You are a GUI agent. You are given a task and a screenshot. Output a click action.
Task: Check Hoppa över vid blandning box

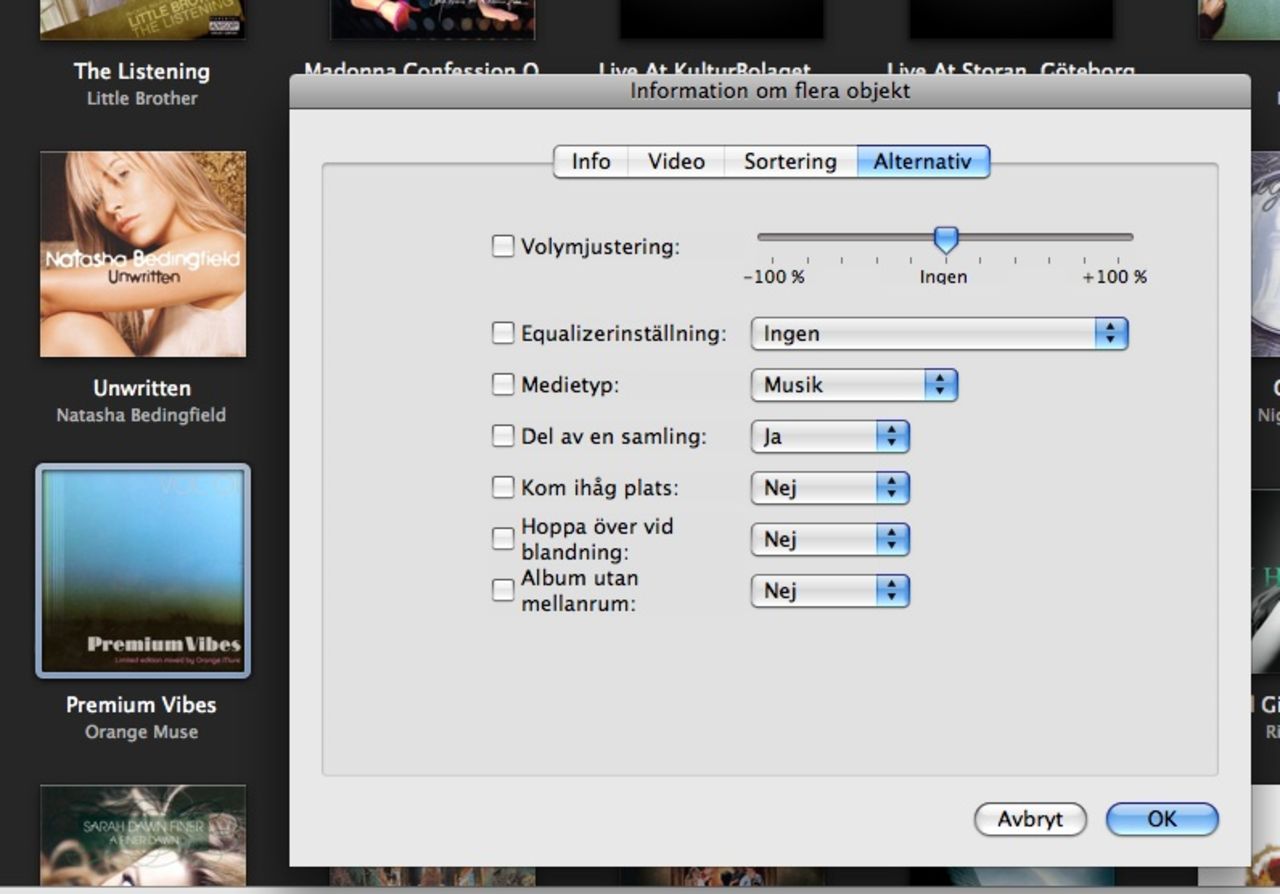click(503, 539)
